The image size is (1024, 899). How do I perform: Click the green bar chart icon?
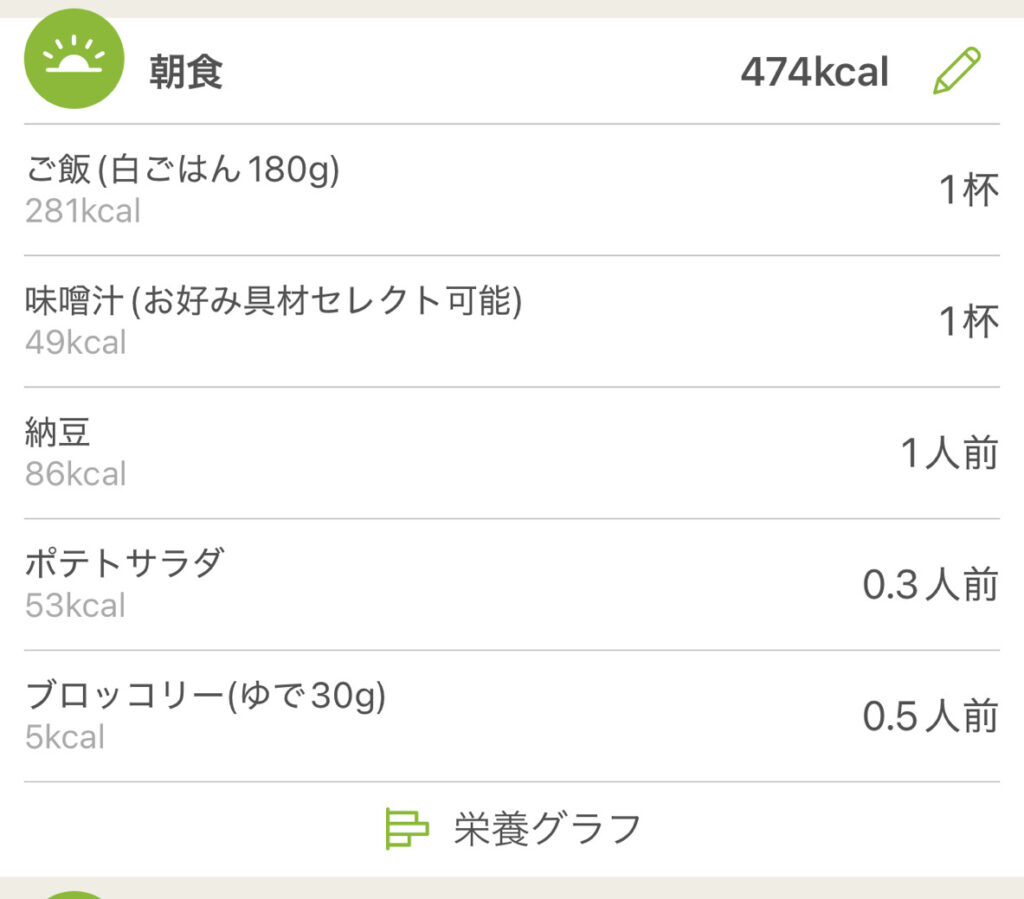[x=406, y=829]
